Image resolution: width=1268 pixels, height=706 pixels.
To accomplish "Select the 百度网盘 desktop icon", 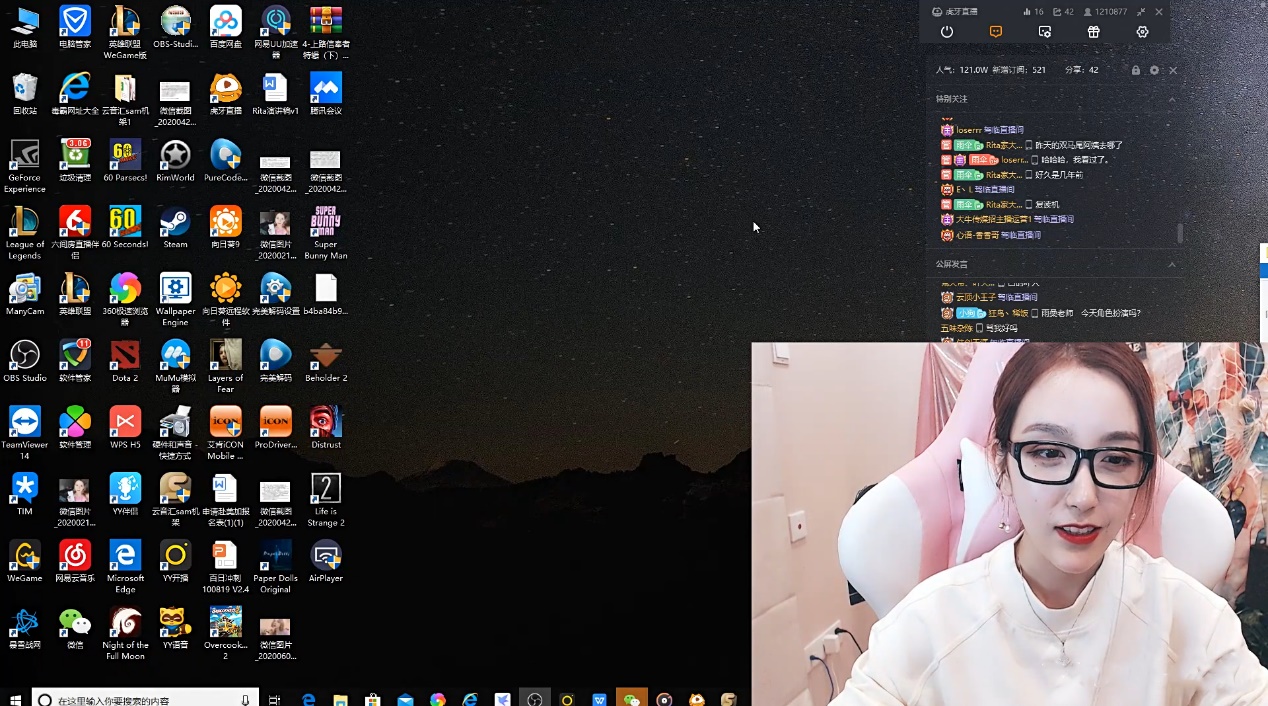I will click(x=226, y=27).
